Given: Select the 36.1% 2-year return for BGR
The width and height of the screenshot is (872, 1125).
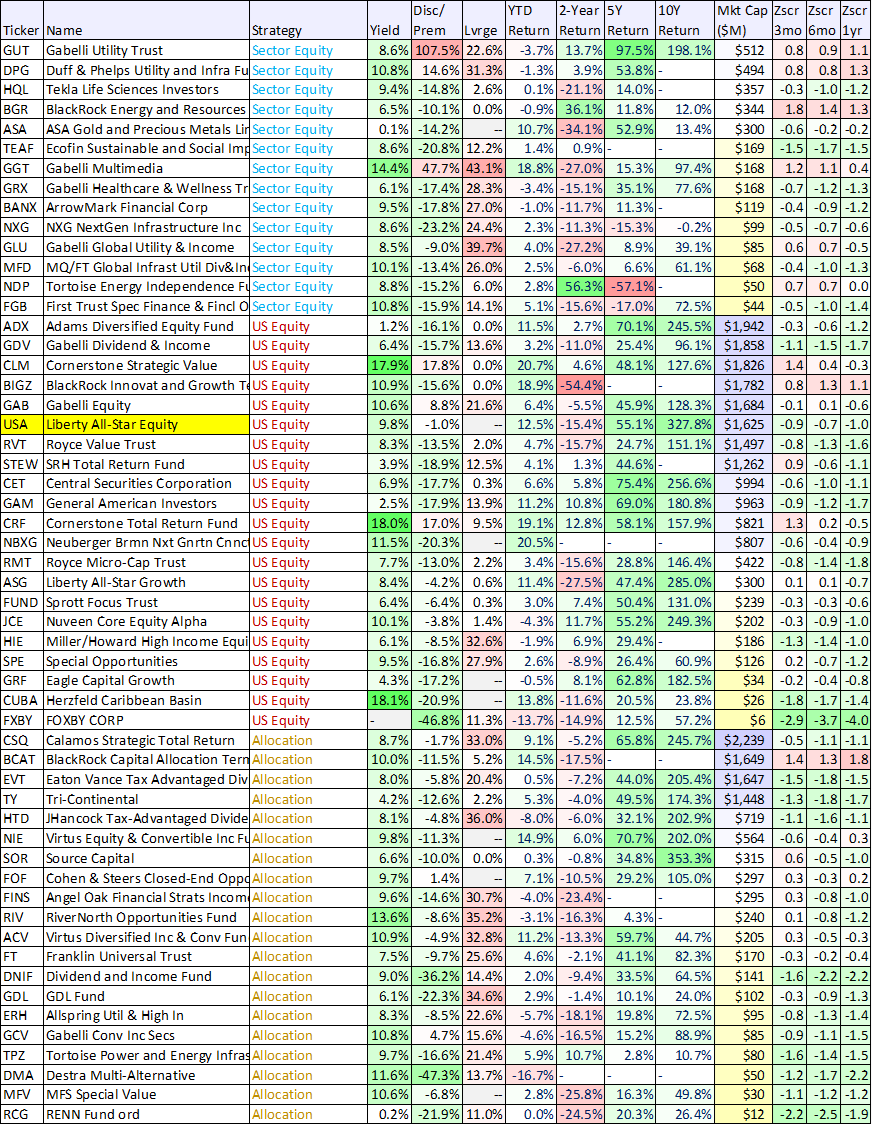Looking at the screenshot, I should pos(580,109).
